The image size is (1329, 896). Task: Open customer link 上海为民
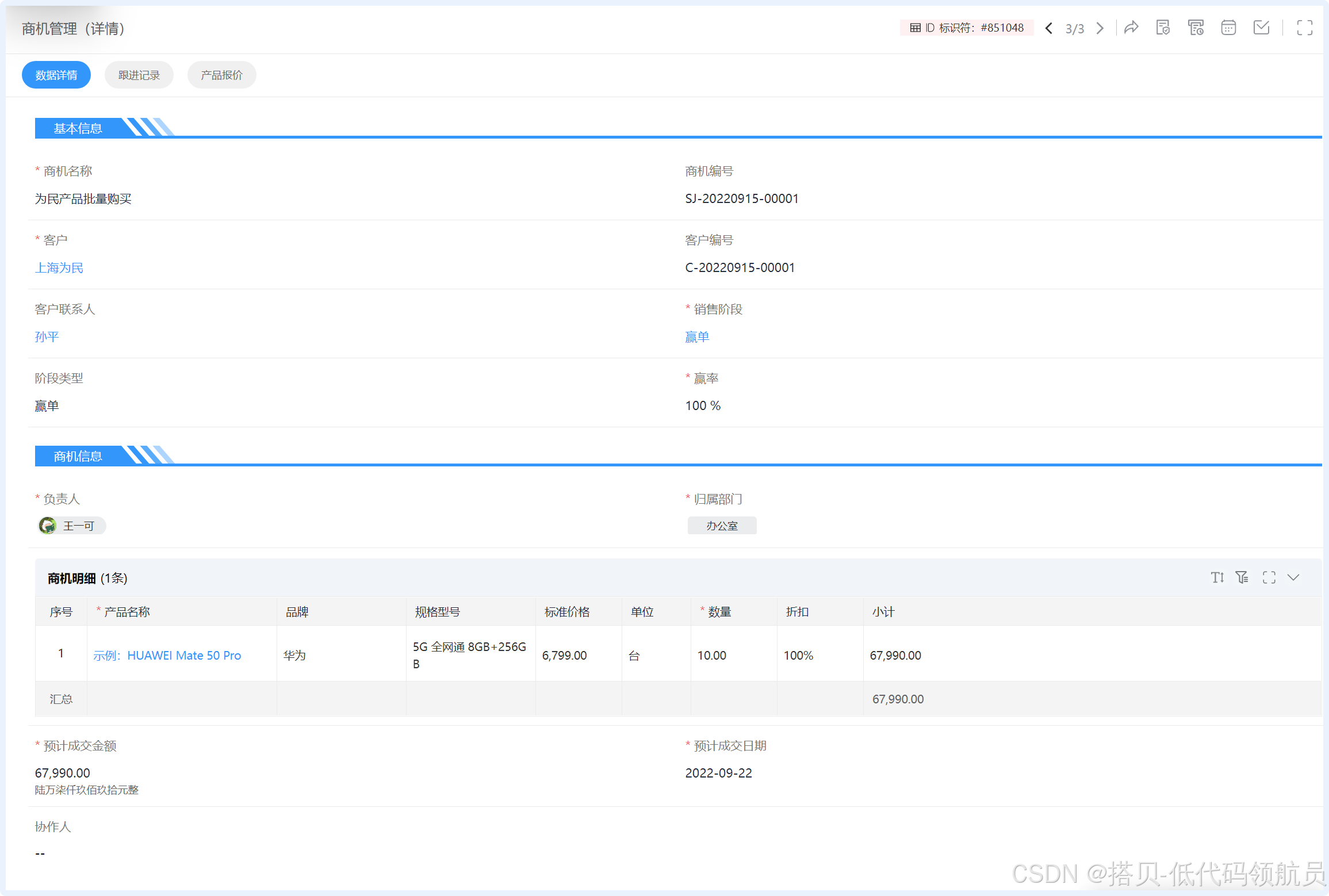point(59,268)
